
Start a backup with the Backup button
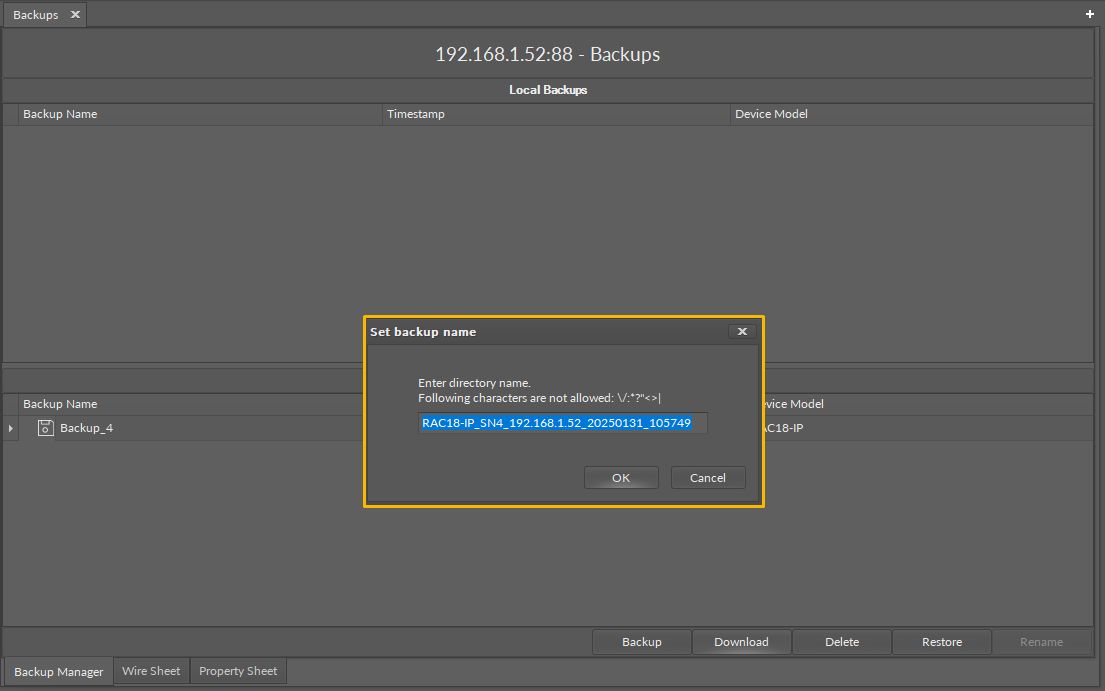pyautogui.click(x=641, y=642)
